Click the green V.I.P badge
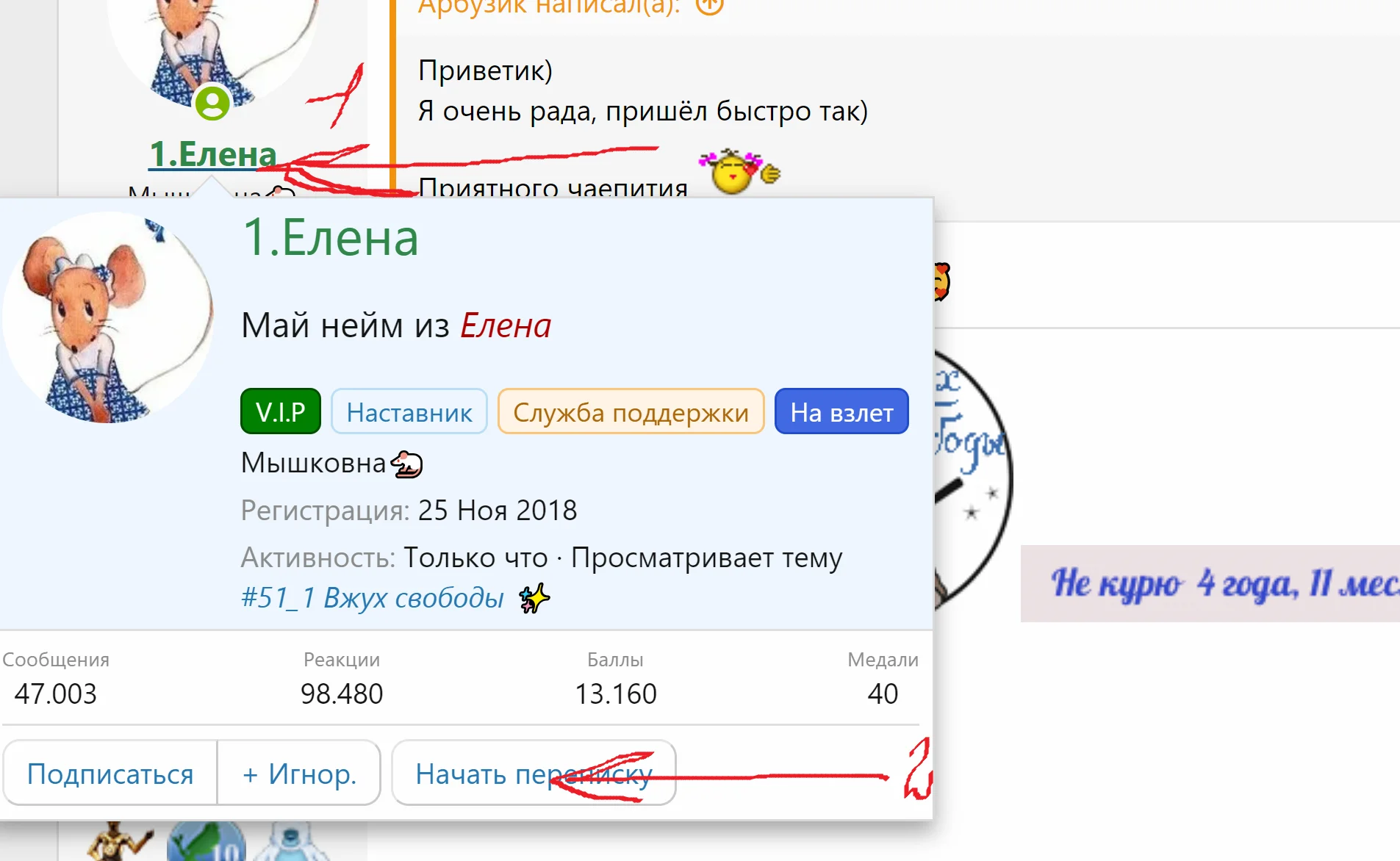Viewport: 1400px width, 861px height. pyautogui.click(x=280, y=411)
